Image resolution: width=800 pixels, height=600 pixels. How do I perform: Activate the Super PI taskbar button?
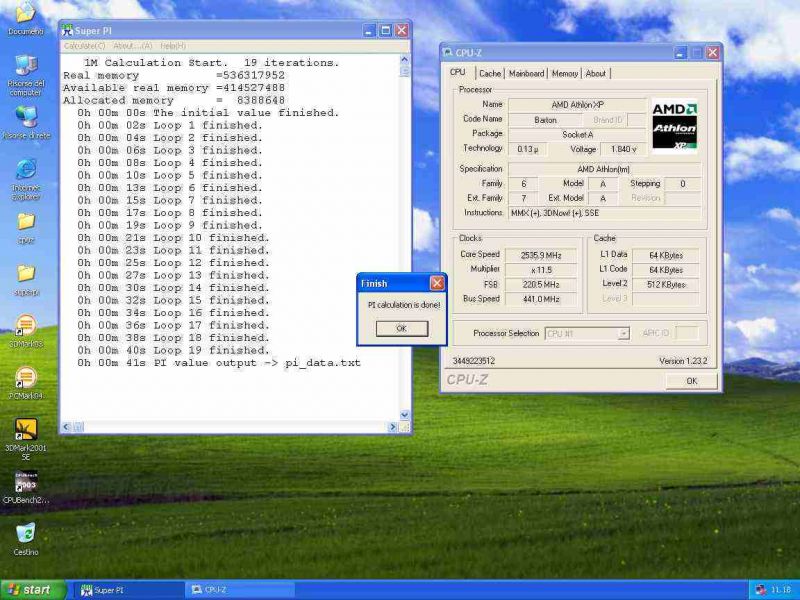tap(130, 590)
